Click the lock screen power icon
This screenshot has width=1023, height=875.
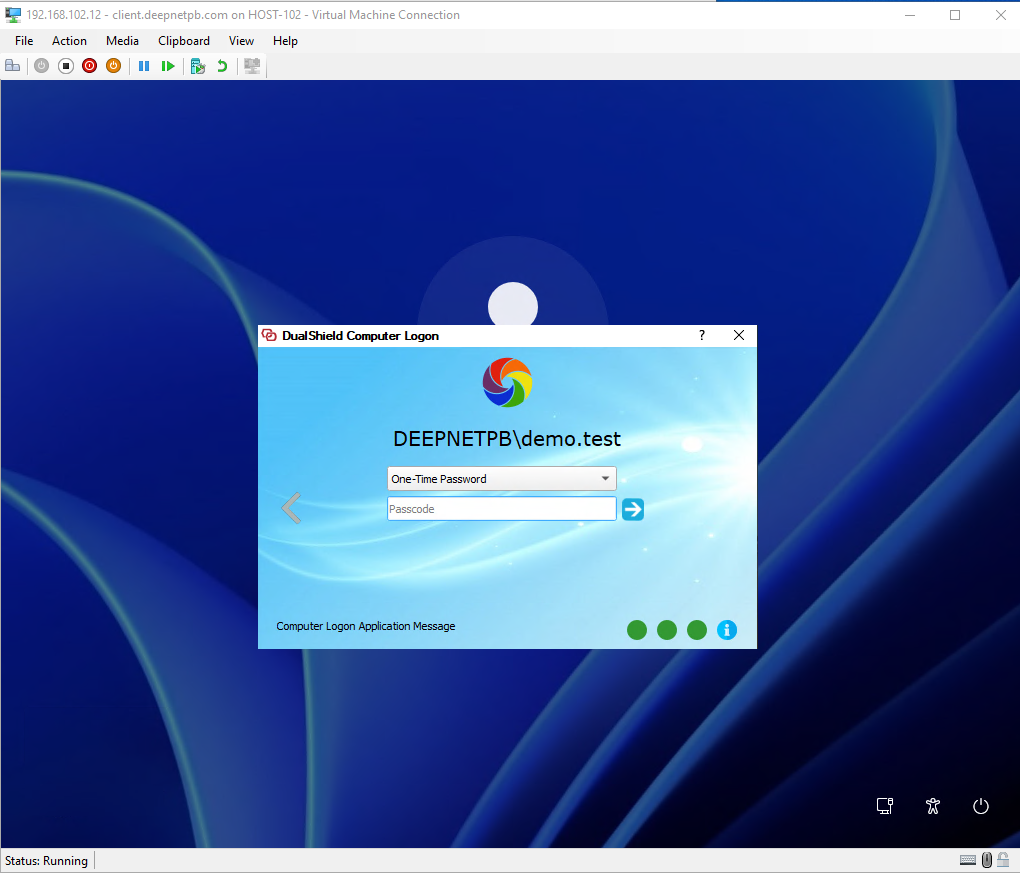[x=981, y=806]
